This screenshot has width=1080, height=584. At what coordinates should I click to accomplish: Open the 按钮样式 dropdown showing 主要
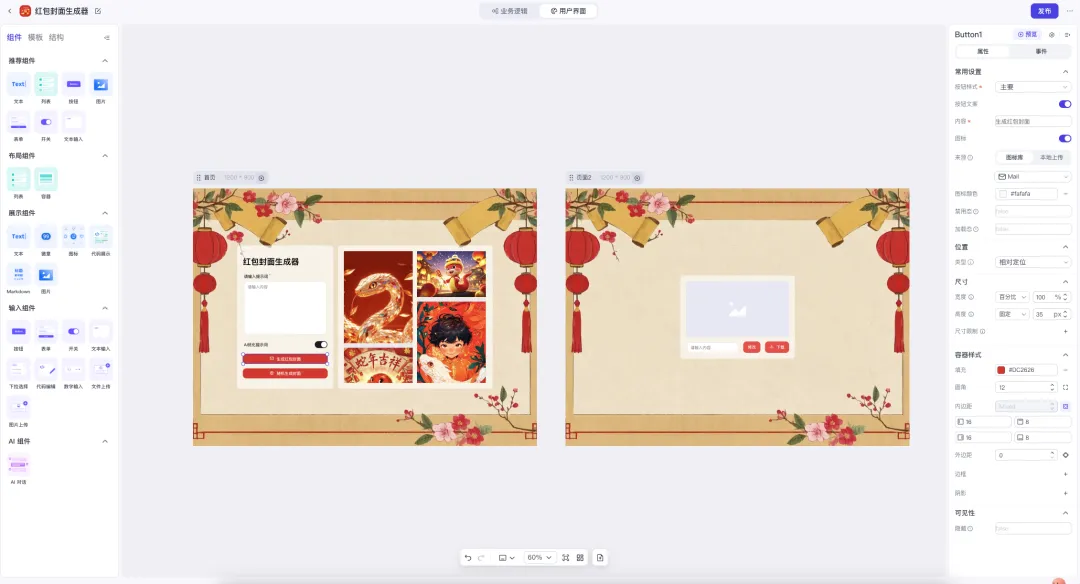1033,87
